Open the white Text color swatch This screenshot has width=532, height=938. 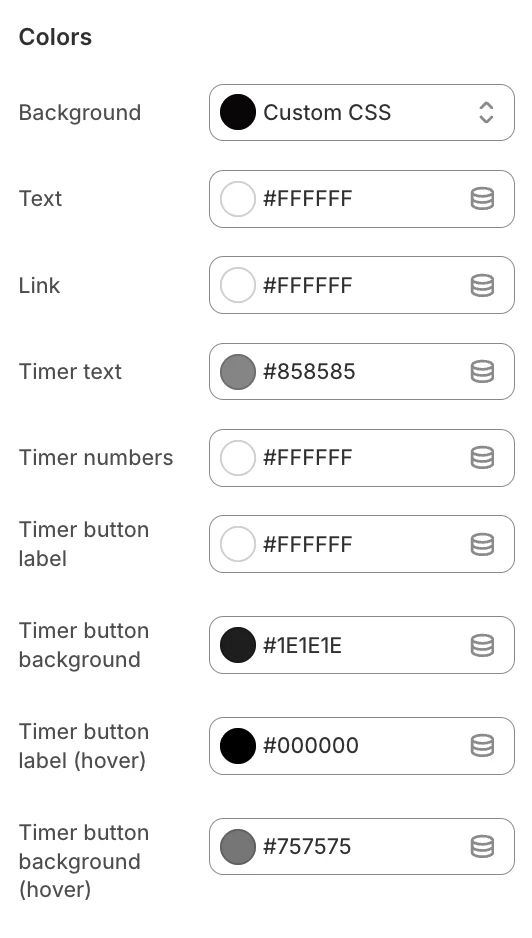(238, 199)
